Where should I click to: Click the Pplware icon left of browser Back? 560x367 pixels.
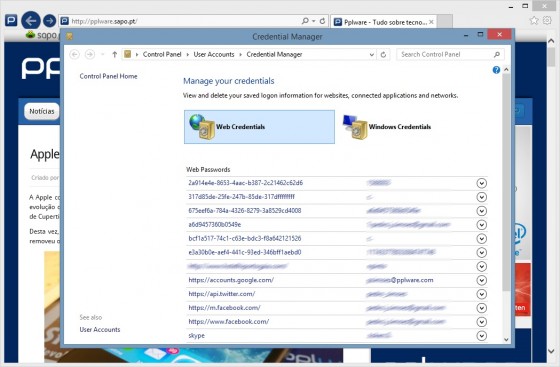tap(11, 20)
